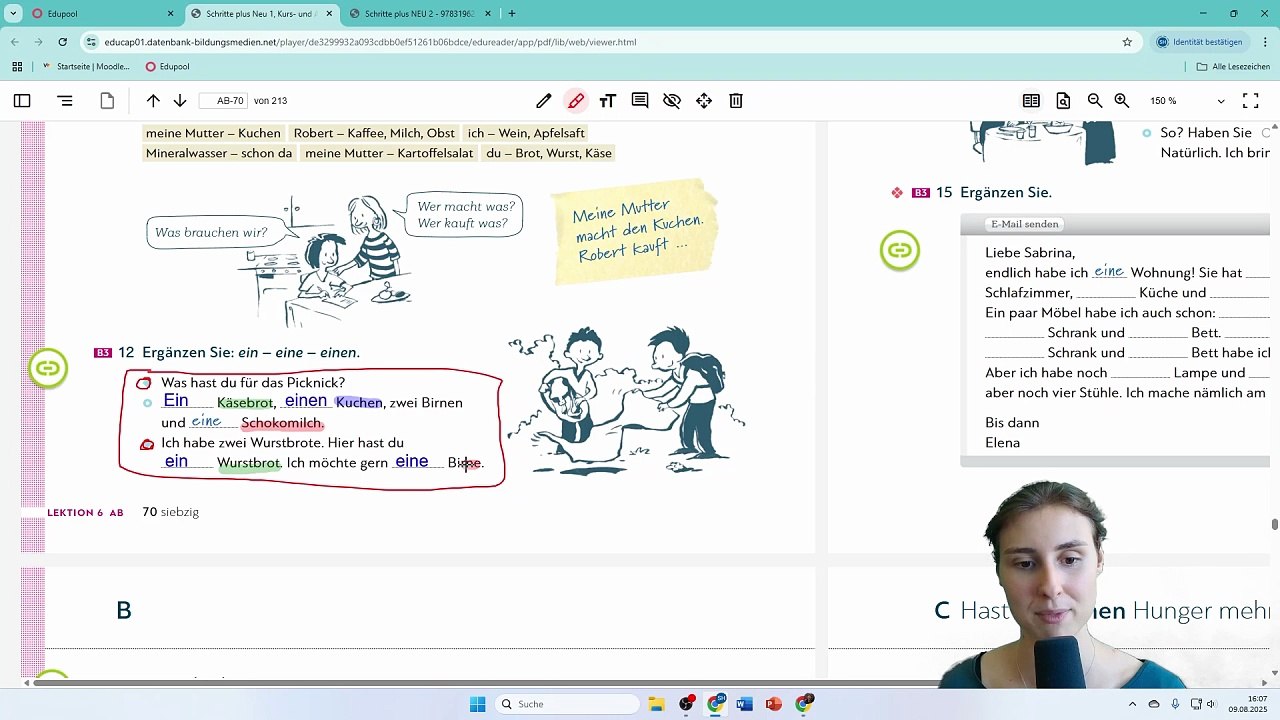
Task: Click the page number field AB-70
Action: tap(223, 101)
